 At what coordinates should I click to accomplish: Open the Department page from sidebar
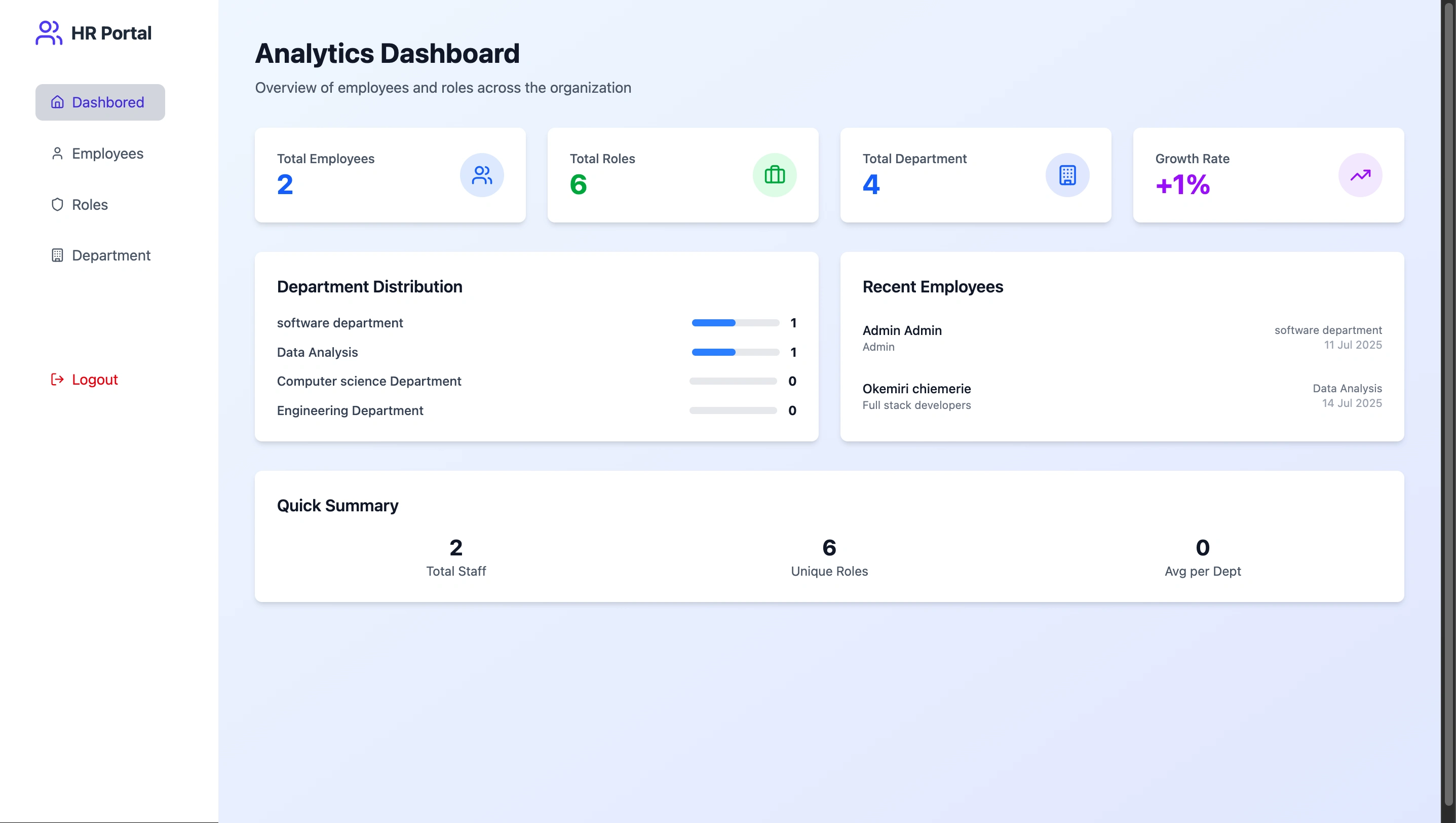pos(111,255)
